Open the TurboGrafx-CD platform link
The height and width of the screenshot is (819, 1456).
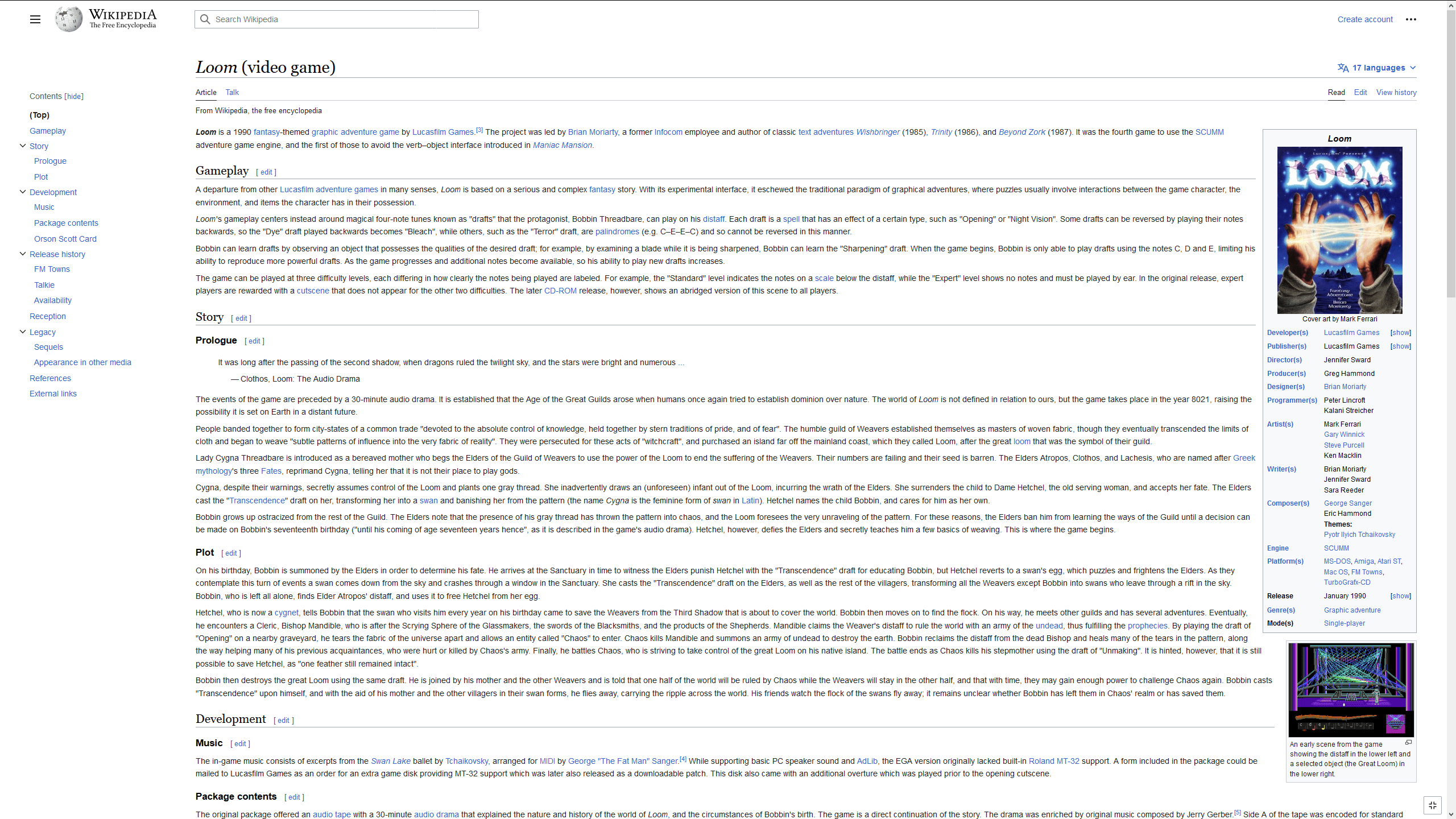point(1347,582)
